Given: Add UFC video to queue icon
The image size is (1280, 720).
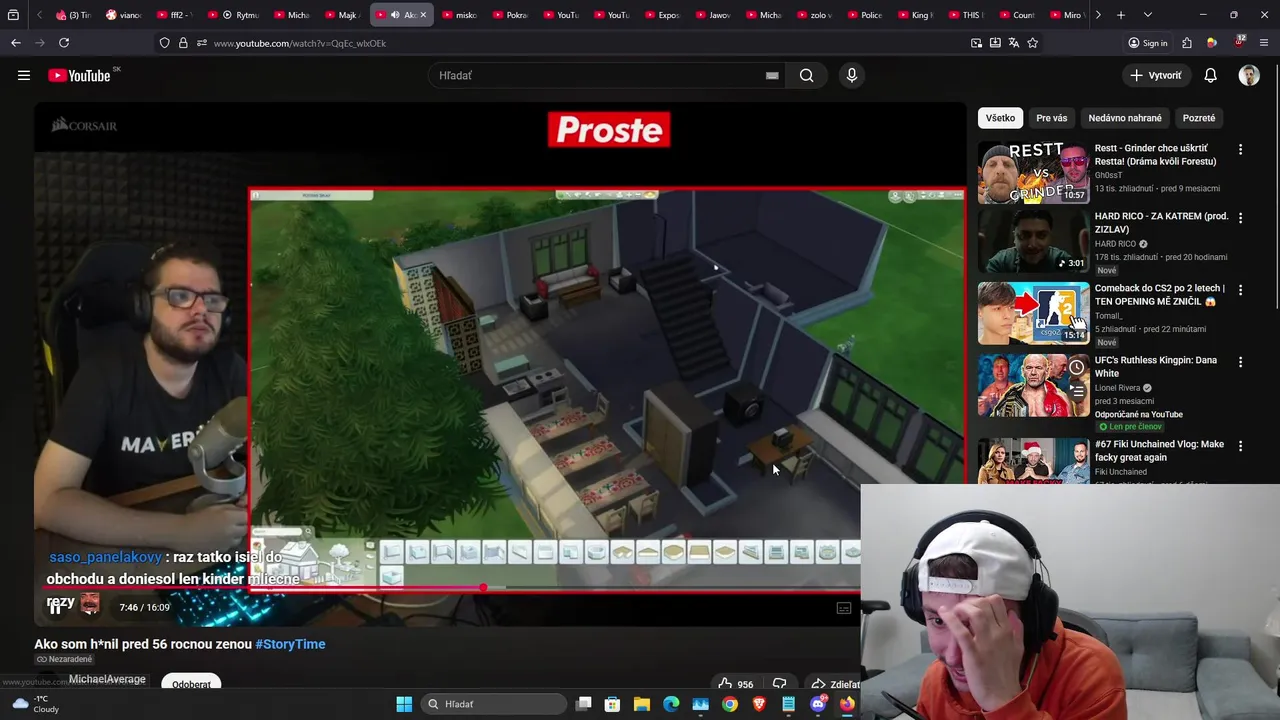Looking at the screenshot, I should pos(1076,392).
